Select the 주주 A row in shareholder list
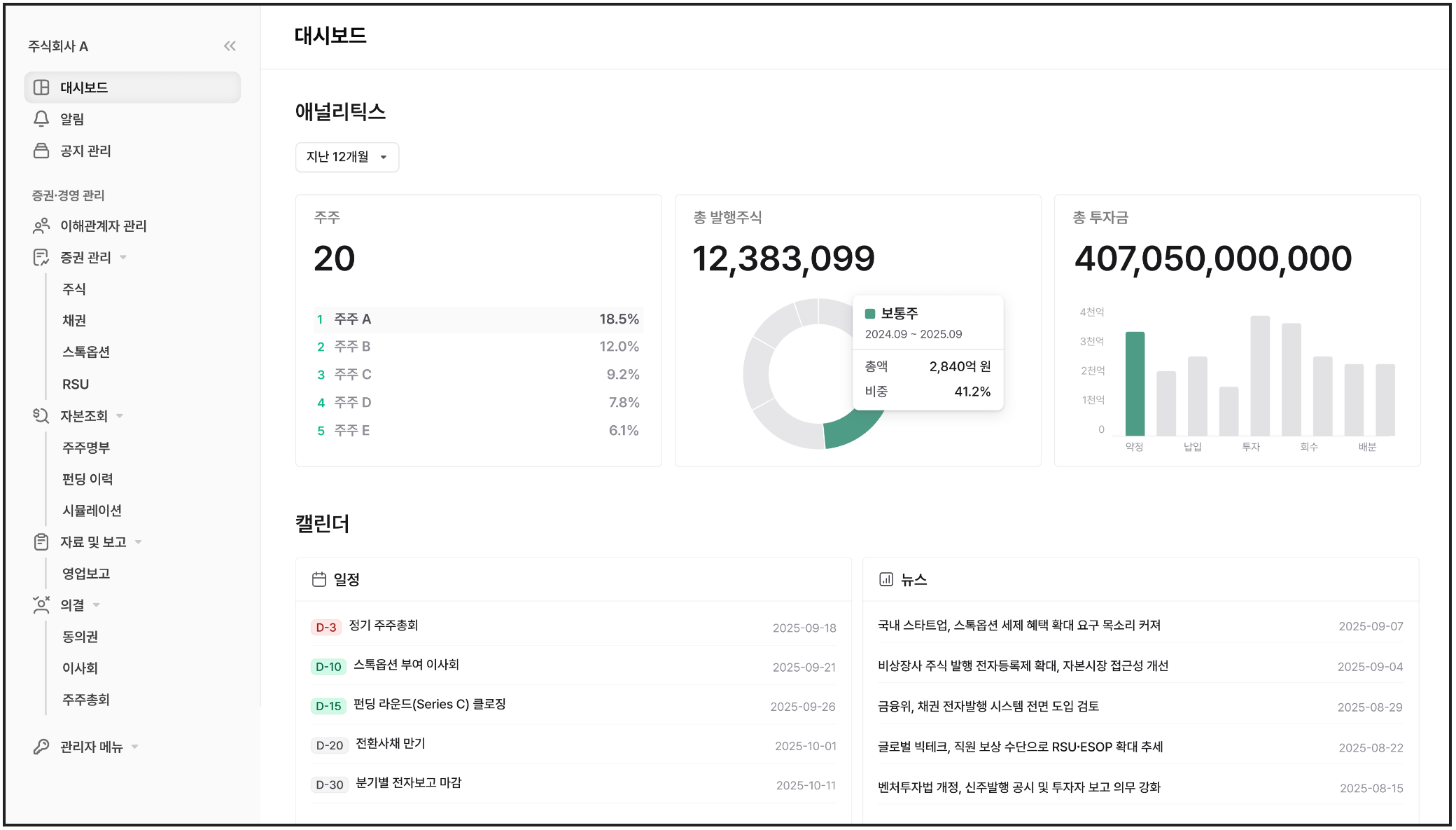This screenshot has width=1456, height=830. click(x=478, y=319)
